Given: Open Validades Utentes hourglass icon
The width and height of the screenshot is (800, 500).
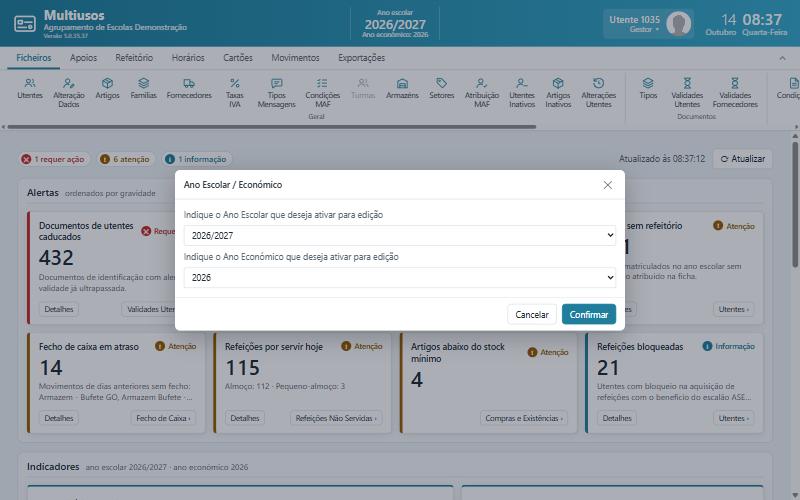Looking at the screenshot, I should click(x=687, y=92).
